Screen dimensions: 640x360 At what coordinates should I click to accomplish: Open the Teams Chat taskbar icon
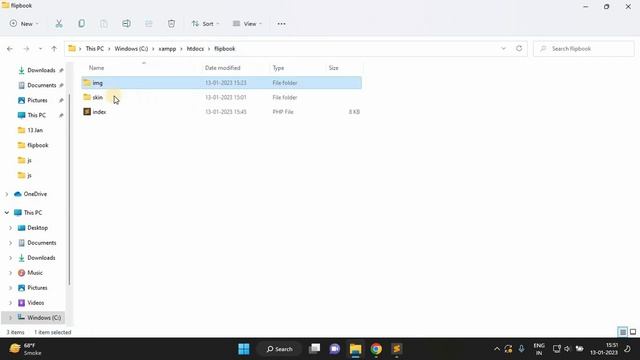pyautogui.click(x=335, y=349)
